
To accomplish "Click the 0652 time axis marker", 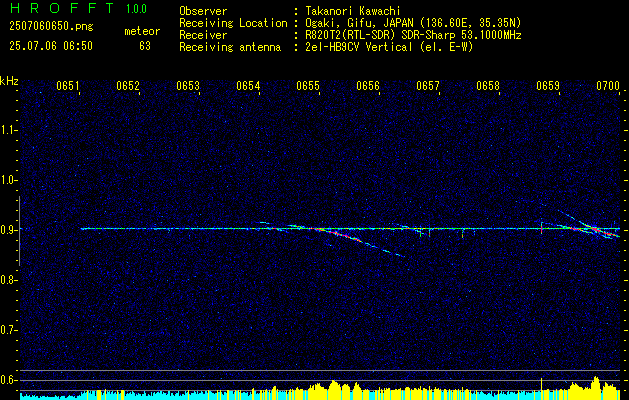I will (x=128, y=85).
